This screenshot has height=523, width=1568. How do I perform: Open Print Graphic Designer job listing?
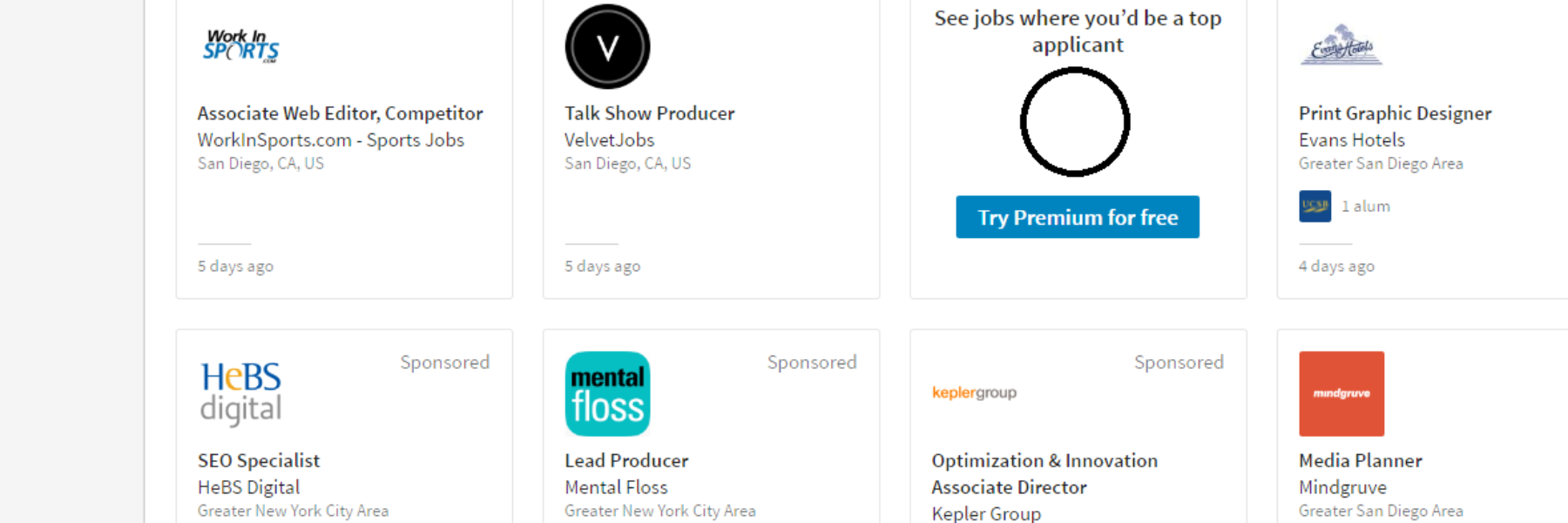[x=1395, y=113]
